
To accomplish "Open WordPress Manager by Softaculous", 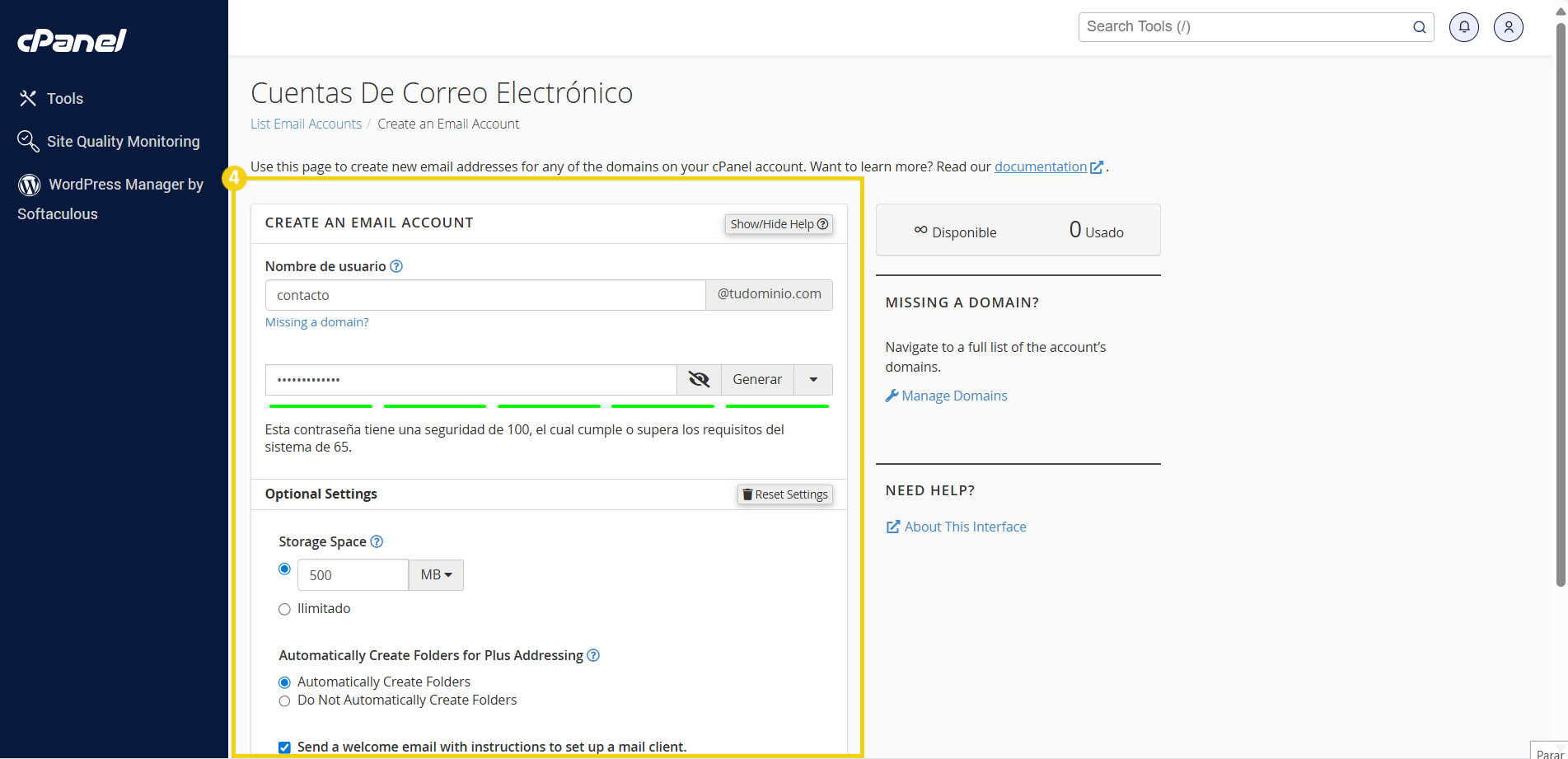I will pos(125,185).
